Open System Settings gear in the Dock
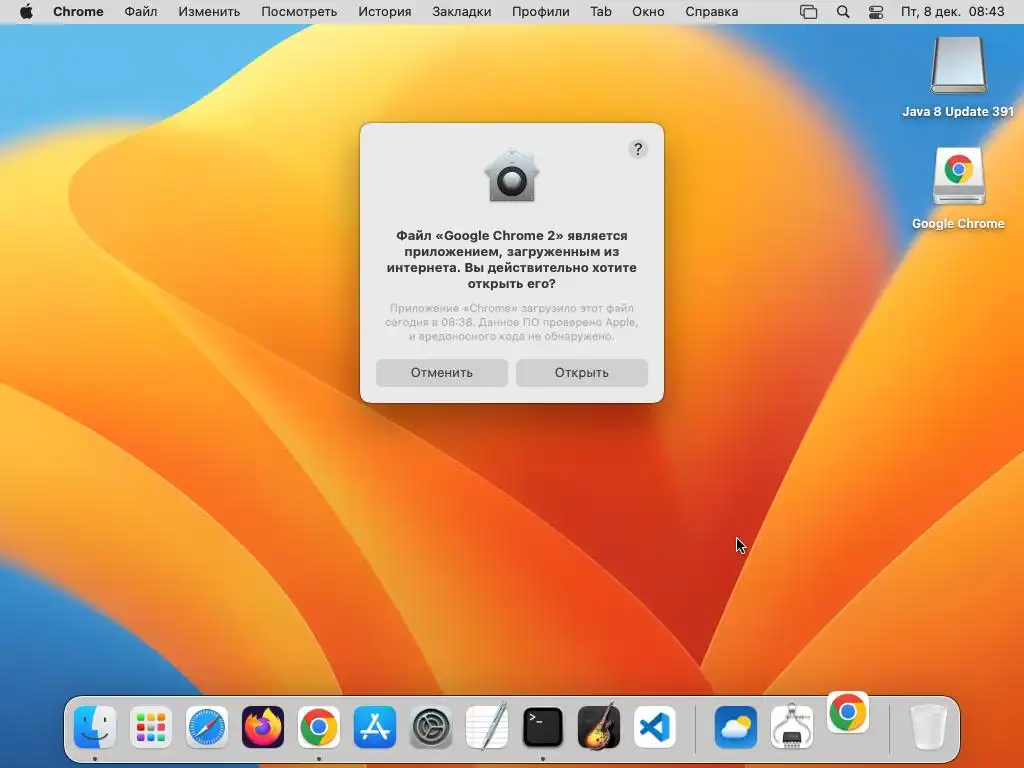 (431, 727)
